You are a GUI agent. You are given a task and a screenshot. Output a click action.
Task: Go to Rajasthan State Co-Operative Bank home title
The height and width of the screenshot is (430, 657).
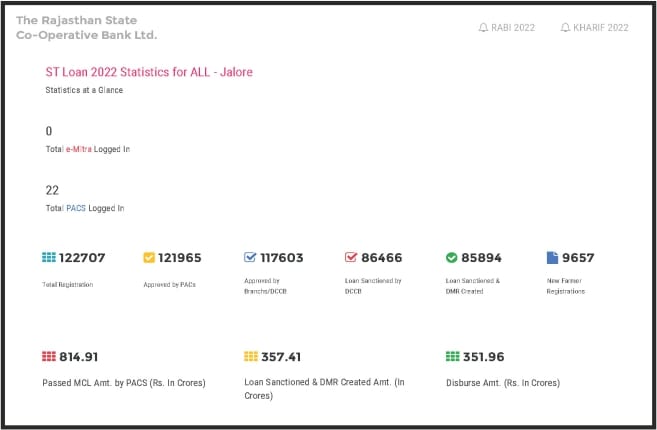click(x=86, y=28)
